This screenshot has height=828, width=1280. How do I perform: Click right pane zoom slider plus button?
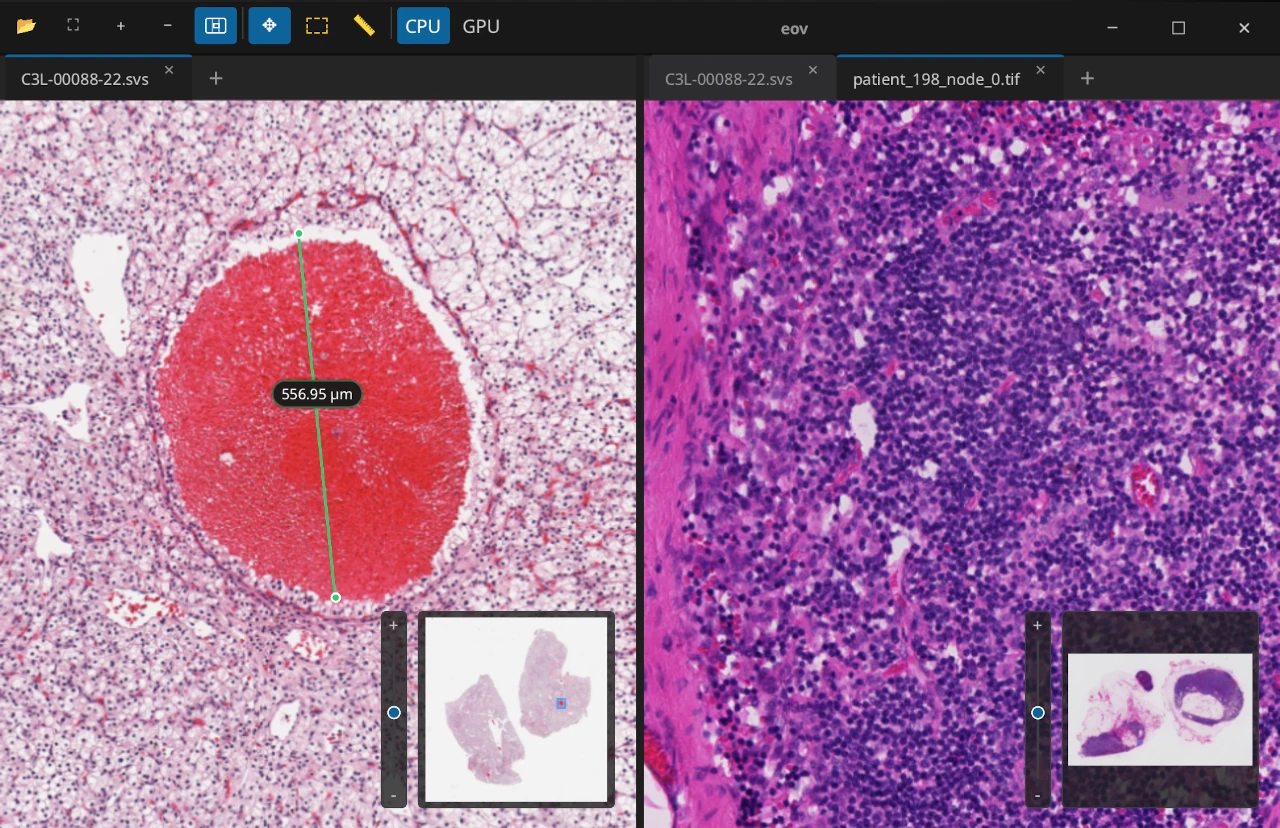pyautogui.click(x=1037, y=626)
